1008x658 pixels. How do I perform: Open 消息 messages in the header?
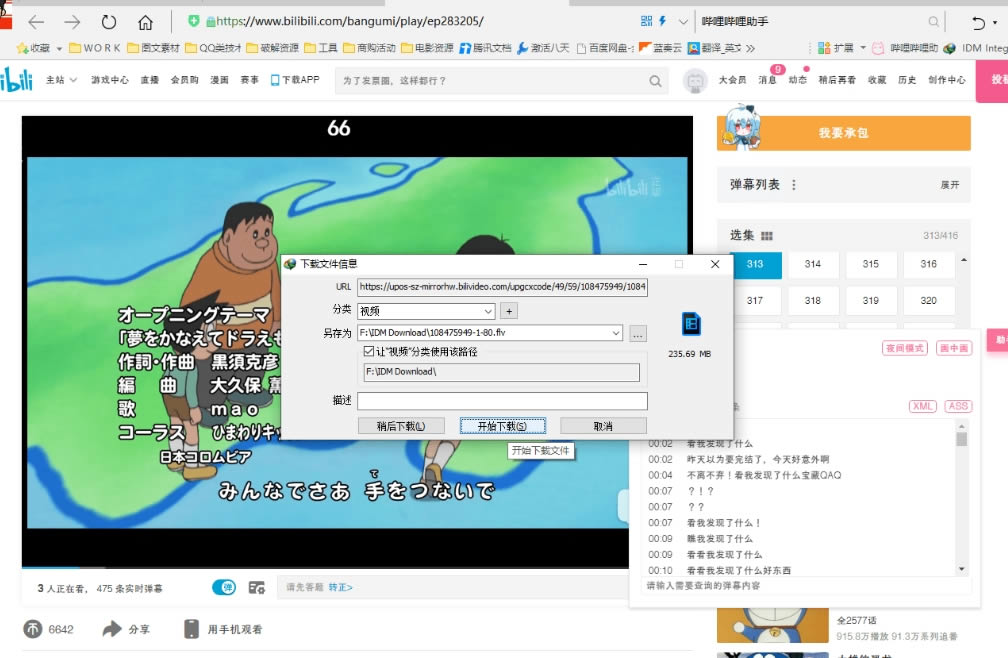click(768, 80)
